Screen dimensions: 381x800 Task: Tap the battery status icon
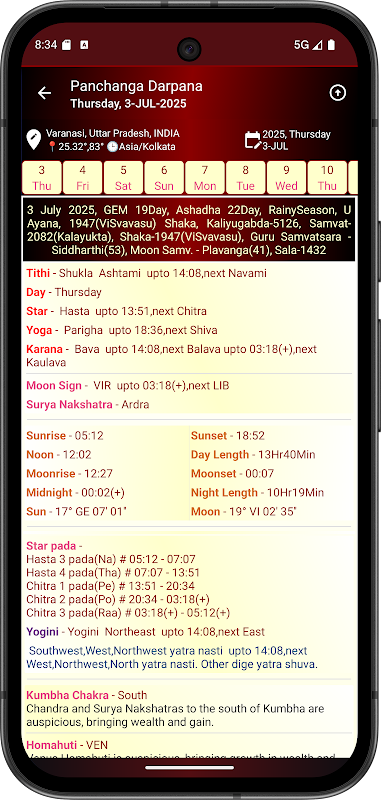[x=332, y=45]
